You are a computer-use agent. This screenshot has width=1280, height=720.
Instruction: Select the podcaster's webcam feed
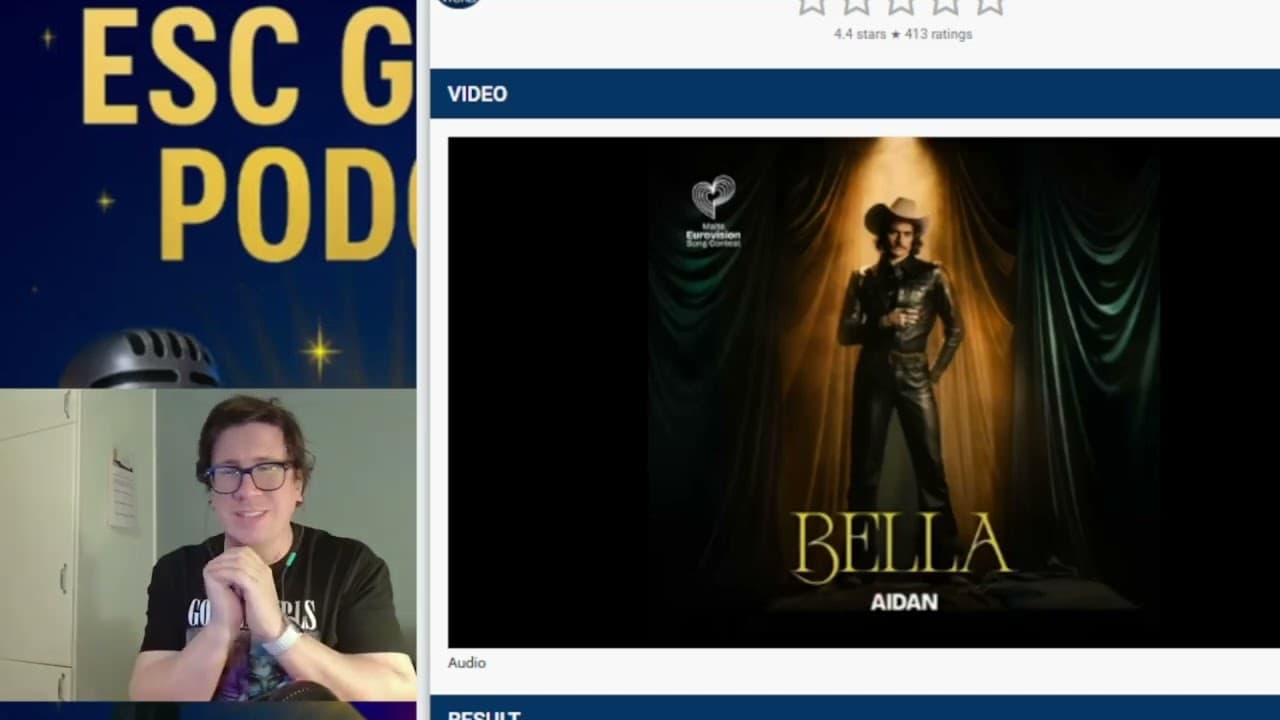208,545
